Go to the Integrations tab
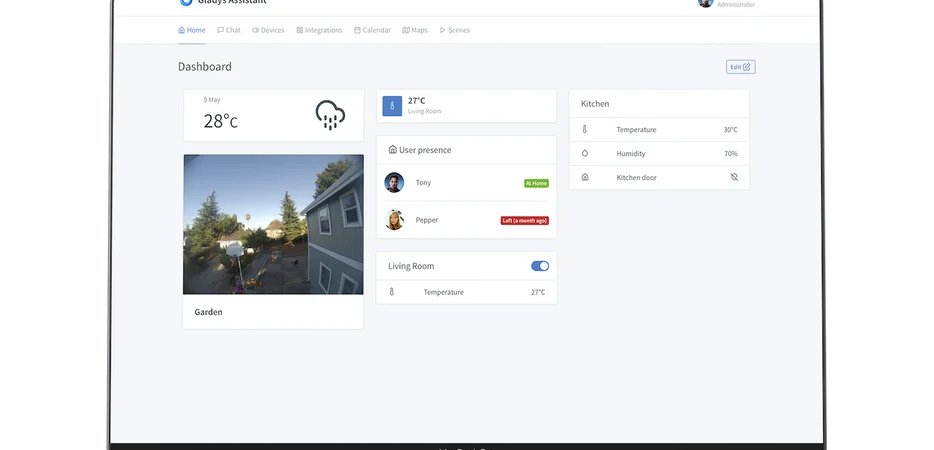934x450 pixels. 318,30
